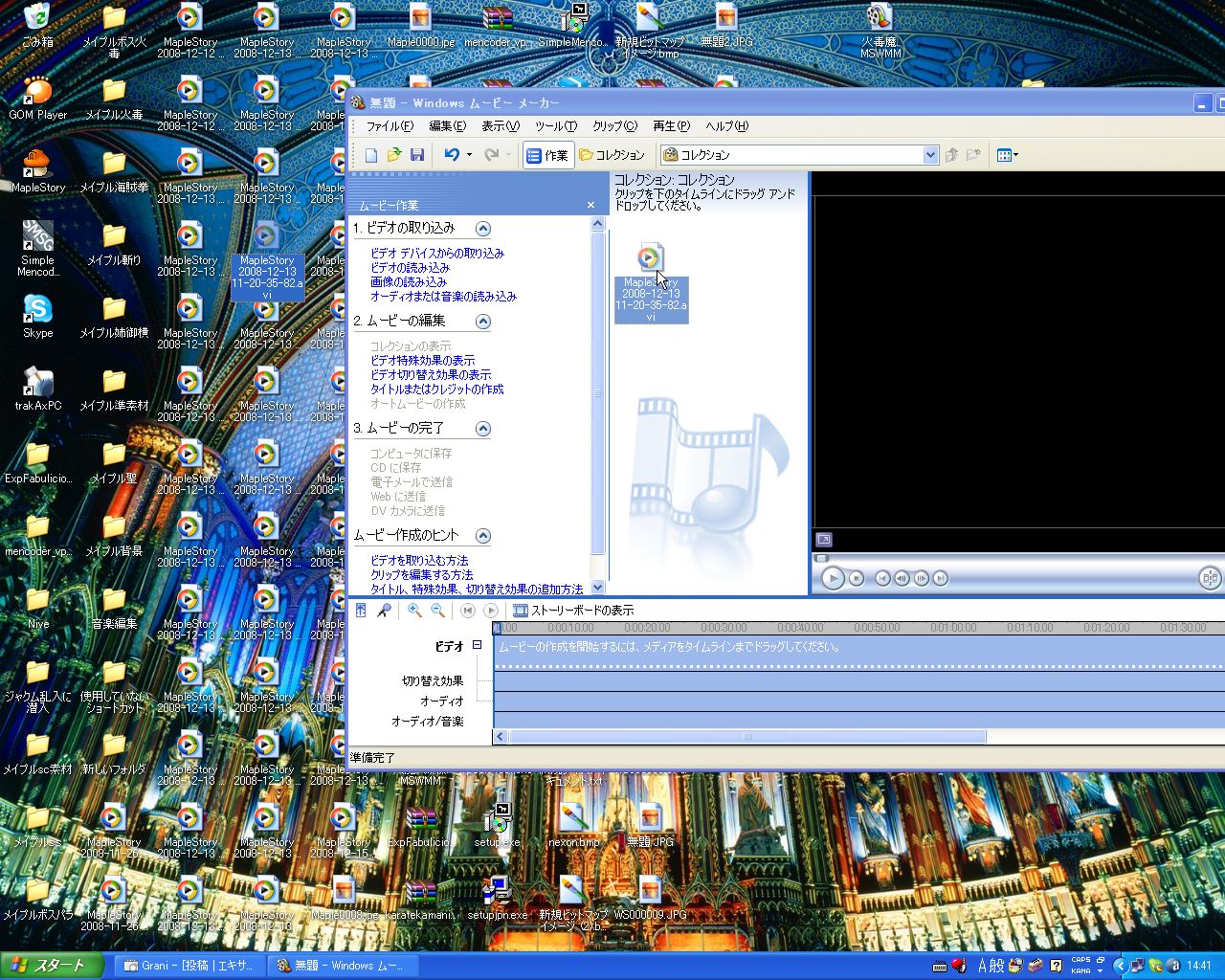
Task: Collapse the 1. ビデオの取り込み section
Action: pyautogui.click(x=483, y=229)
